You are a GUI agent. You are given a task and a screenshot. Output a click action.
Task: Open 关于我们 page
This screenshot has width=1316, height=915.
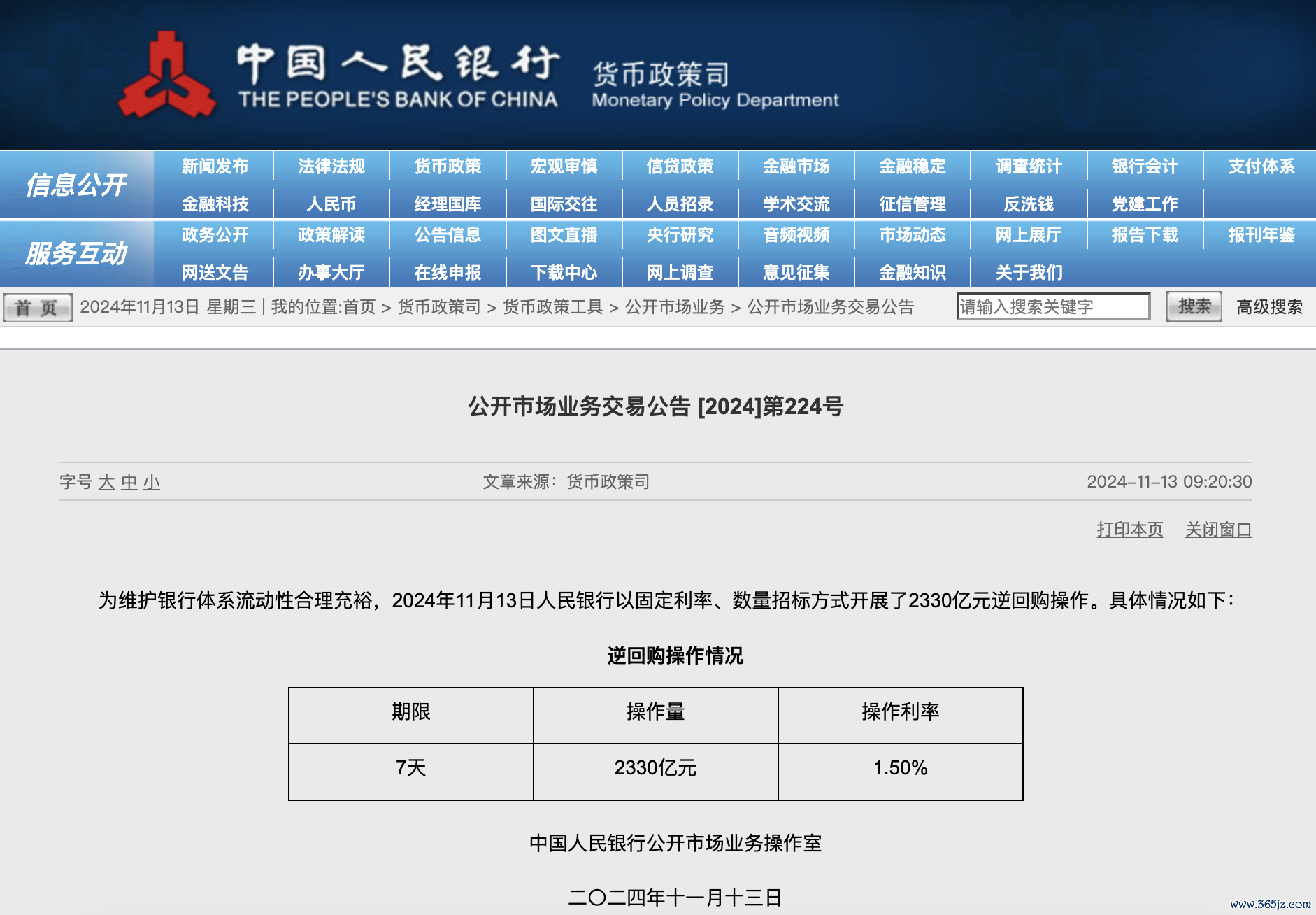[x=1029, y=273]
